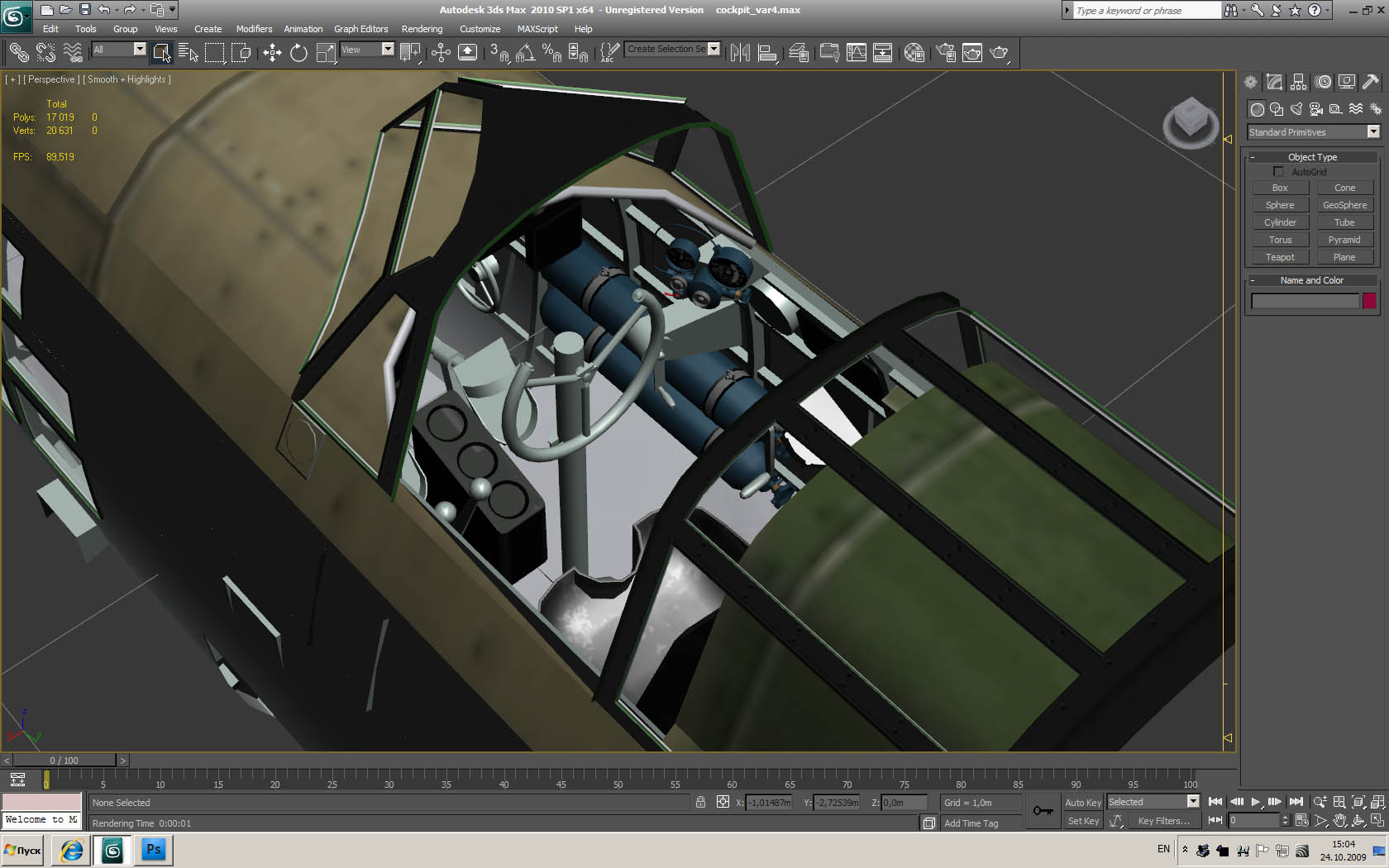Open the Modifiers menu

click(254, 29)
